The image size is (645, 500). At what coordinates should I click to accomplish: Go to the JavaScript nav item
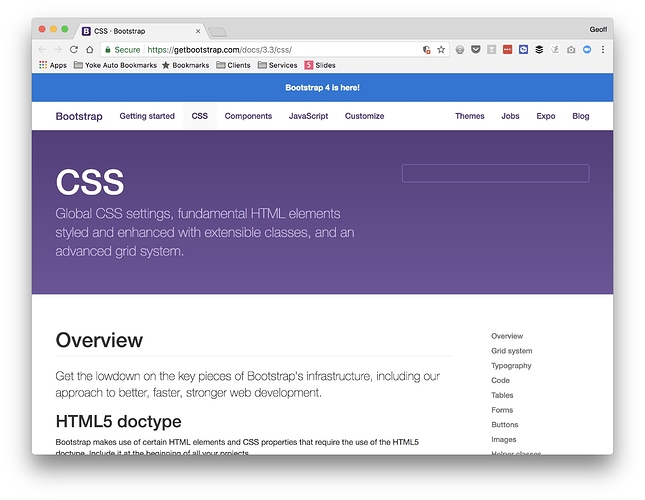point(308,116)
